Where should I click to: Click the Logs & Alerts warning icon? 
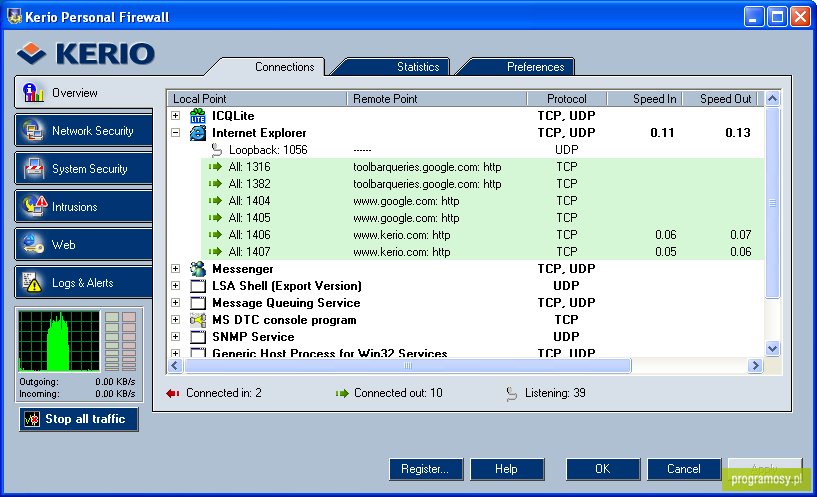(x=32, y=282)
